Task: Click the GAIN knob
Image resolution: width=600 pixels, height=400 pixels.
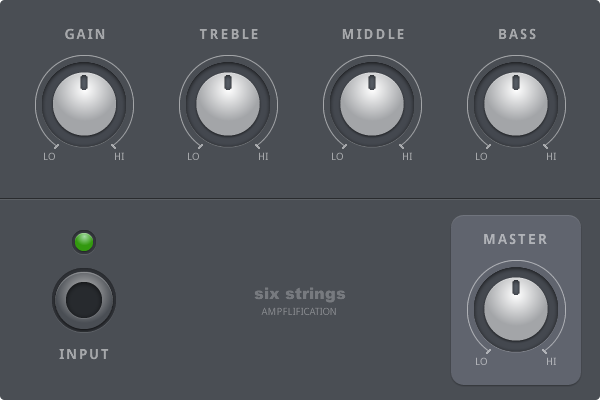Action: click(84, 104)
